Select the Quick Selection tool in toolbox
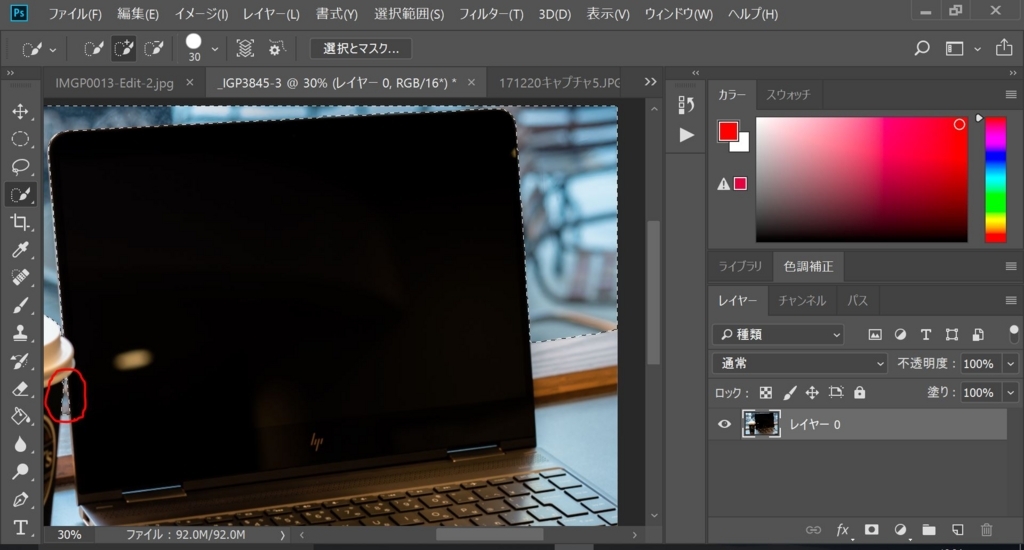1024x550 pixels. point(20,194)
